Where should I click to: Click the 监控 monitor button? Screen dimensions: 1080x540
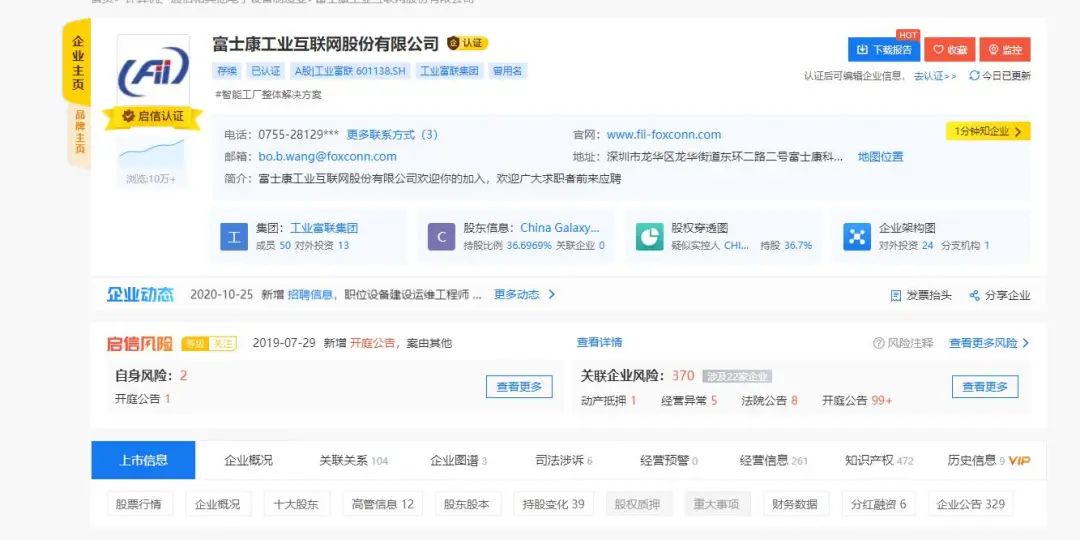1004,49
